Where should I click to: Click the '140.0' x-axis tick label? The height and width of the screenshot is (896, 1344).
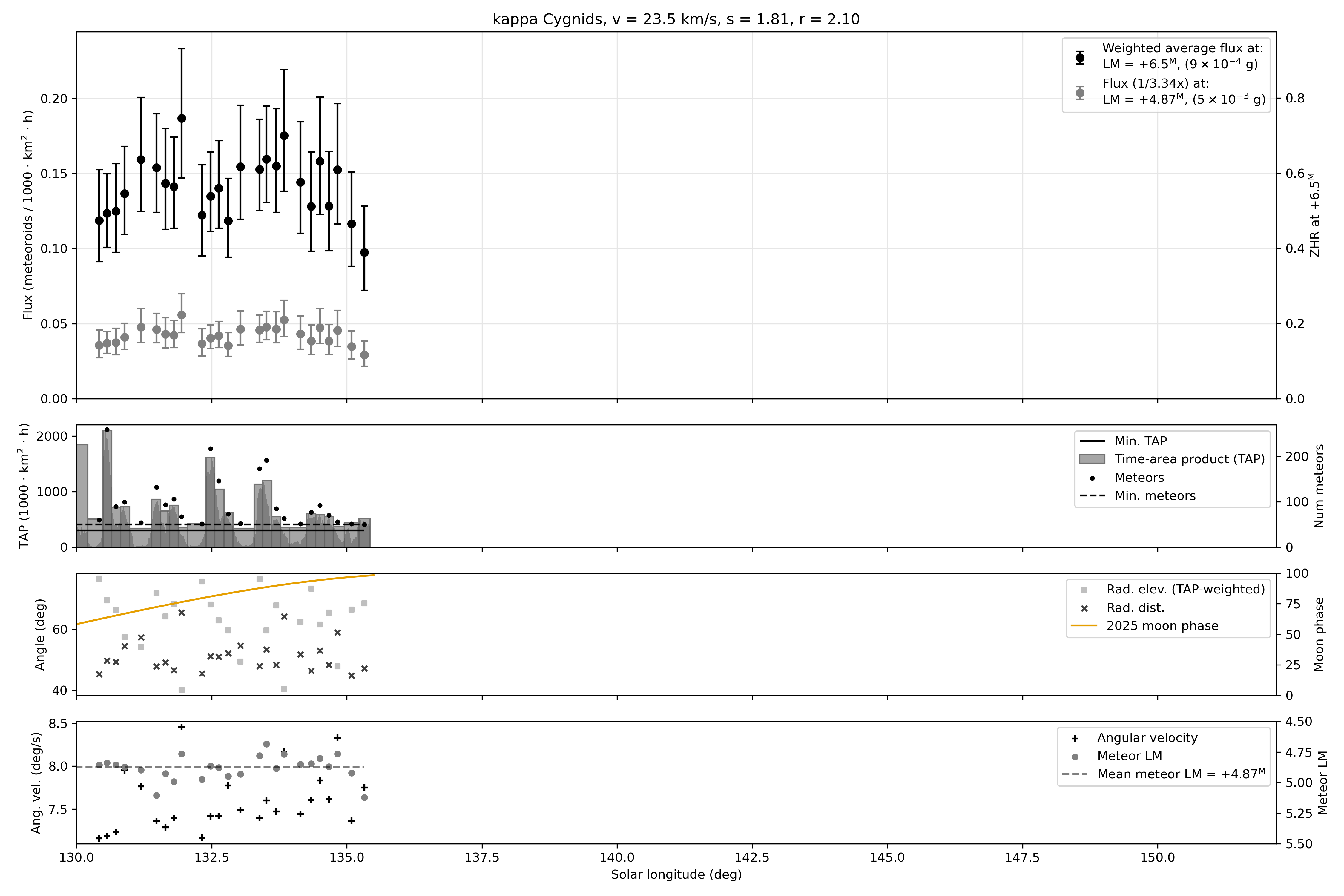pos(617,858)
